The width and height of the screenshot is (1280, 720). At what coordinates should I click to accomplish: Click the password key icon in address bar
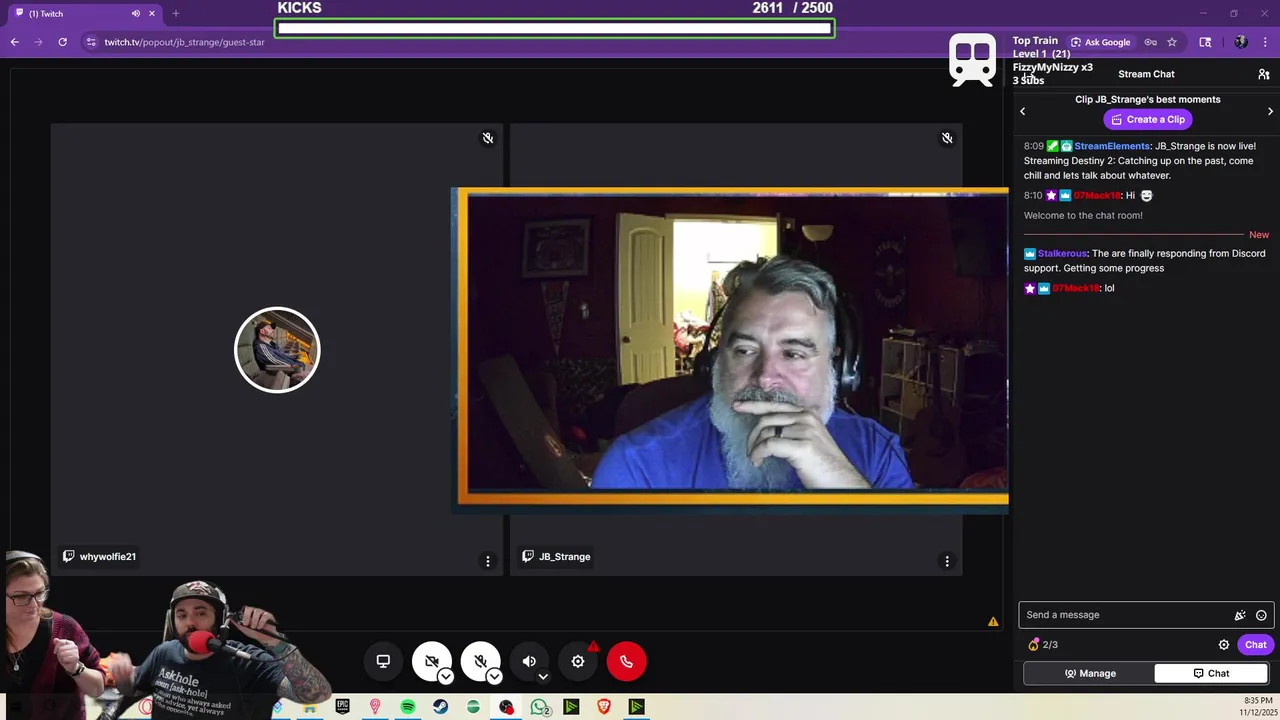pyautogui.click(x=1150, y=42)
